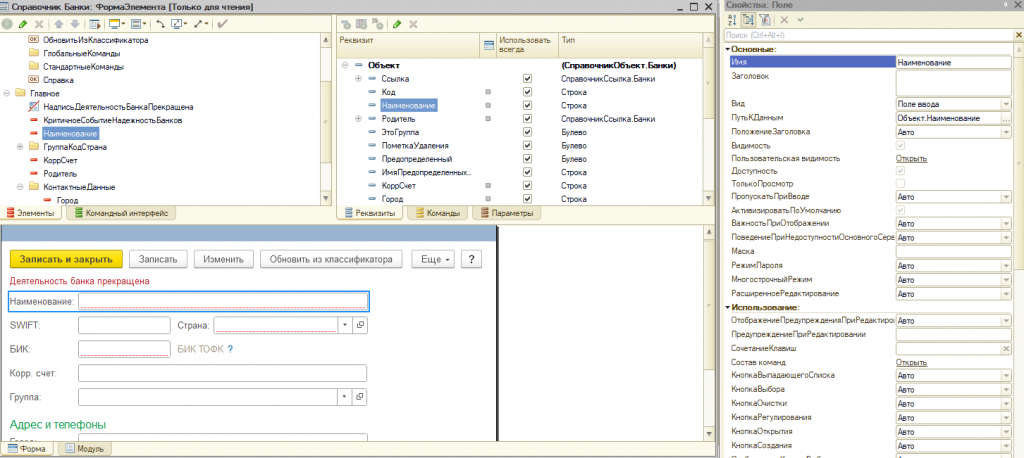This screenshot has height=458, width=1024.
Task: Open the ПропускатьПриВводе dropdown
Action: (1006, 197)
